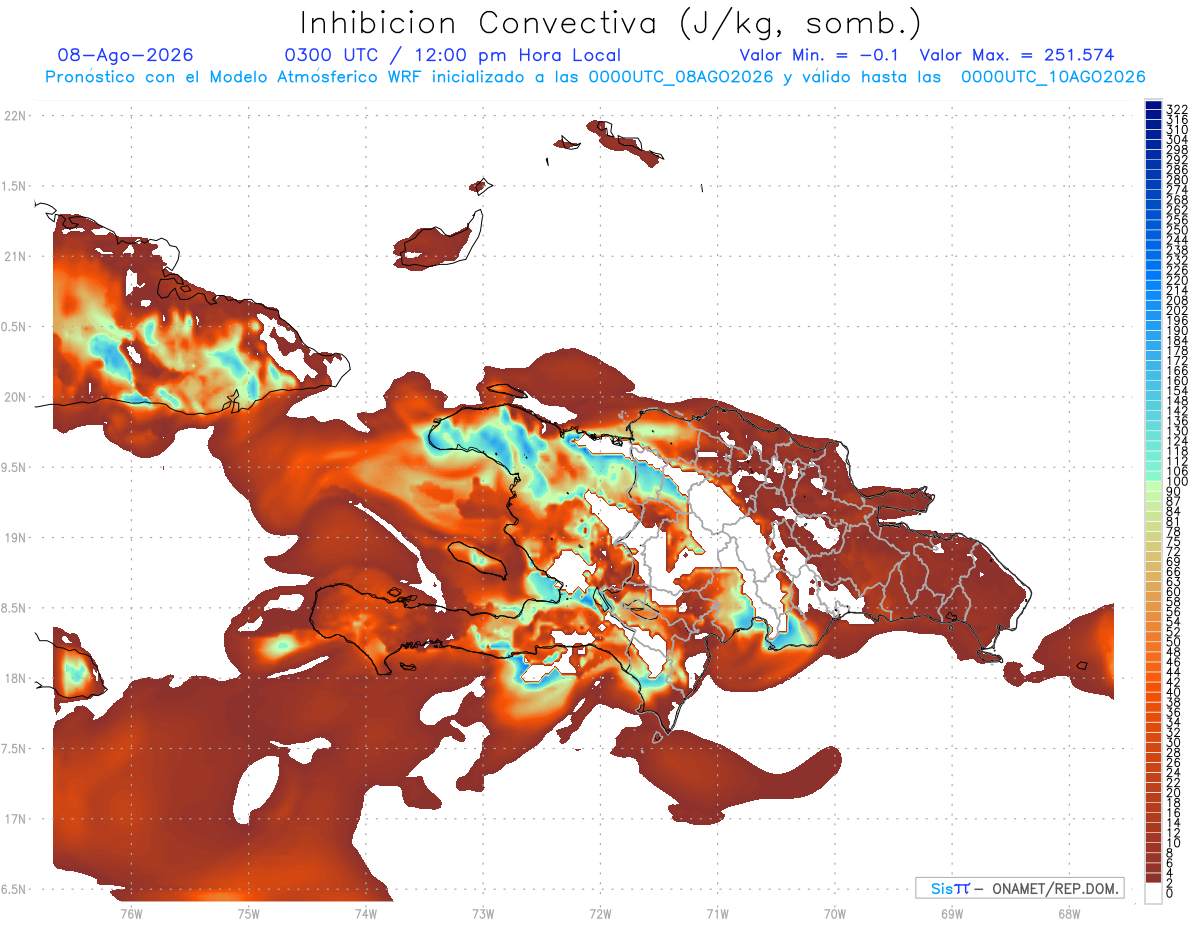Select the "Valor Max. = 251.574" readout
1200x927 pixels.
point(1017,55)
